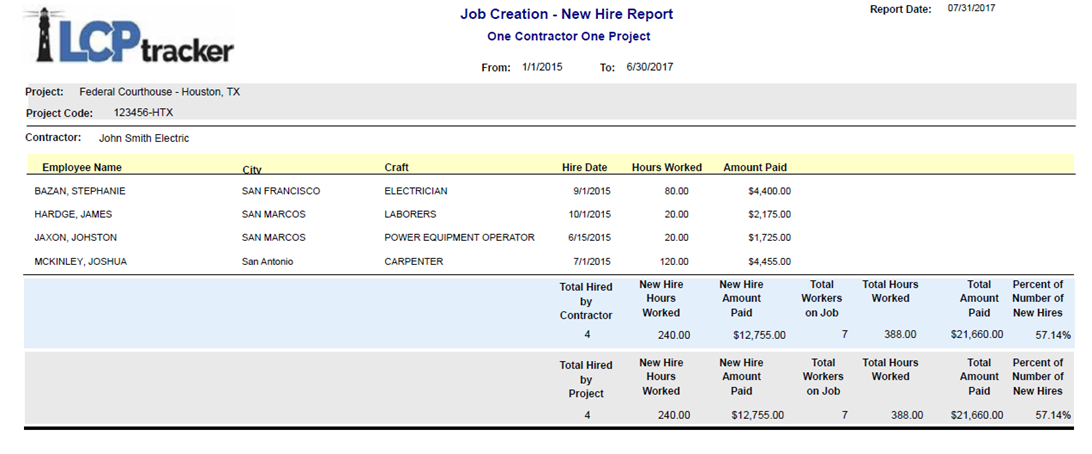
Task: Click the Hours Worked column header
Action: pyautogui.click(x=666, y=167)
